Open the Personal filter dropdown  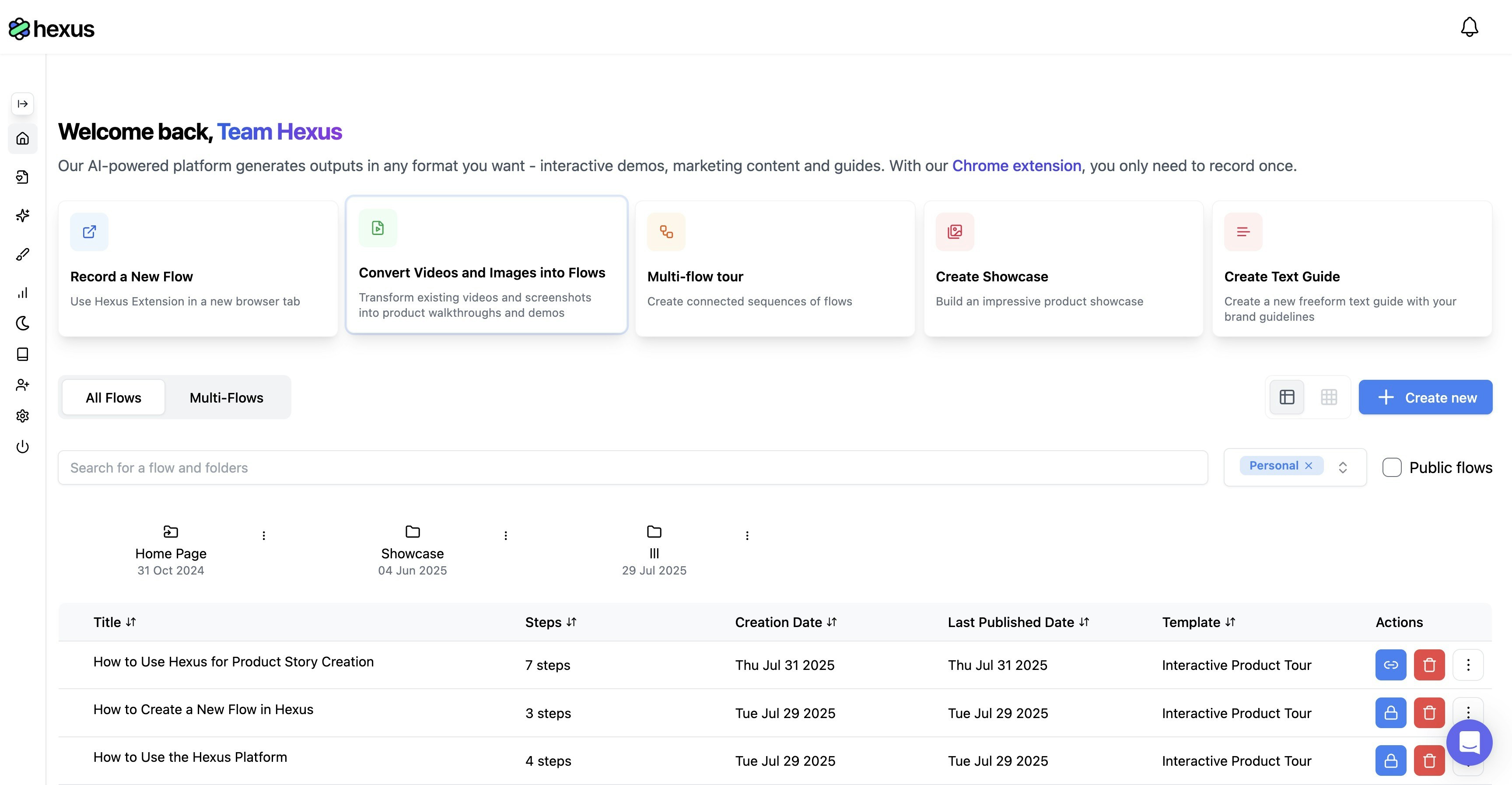1342,467
